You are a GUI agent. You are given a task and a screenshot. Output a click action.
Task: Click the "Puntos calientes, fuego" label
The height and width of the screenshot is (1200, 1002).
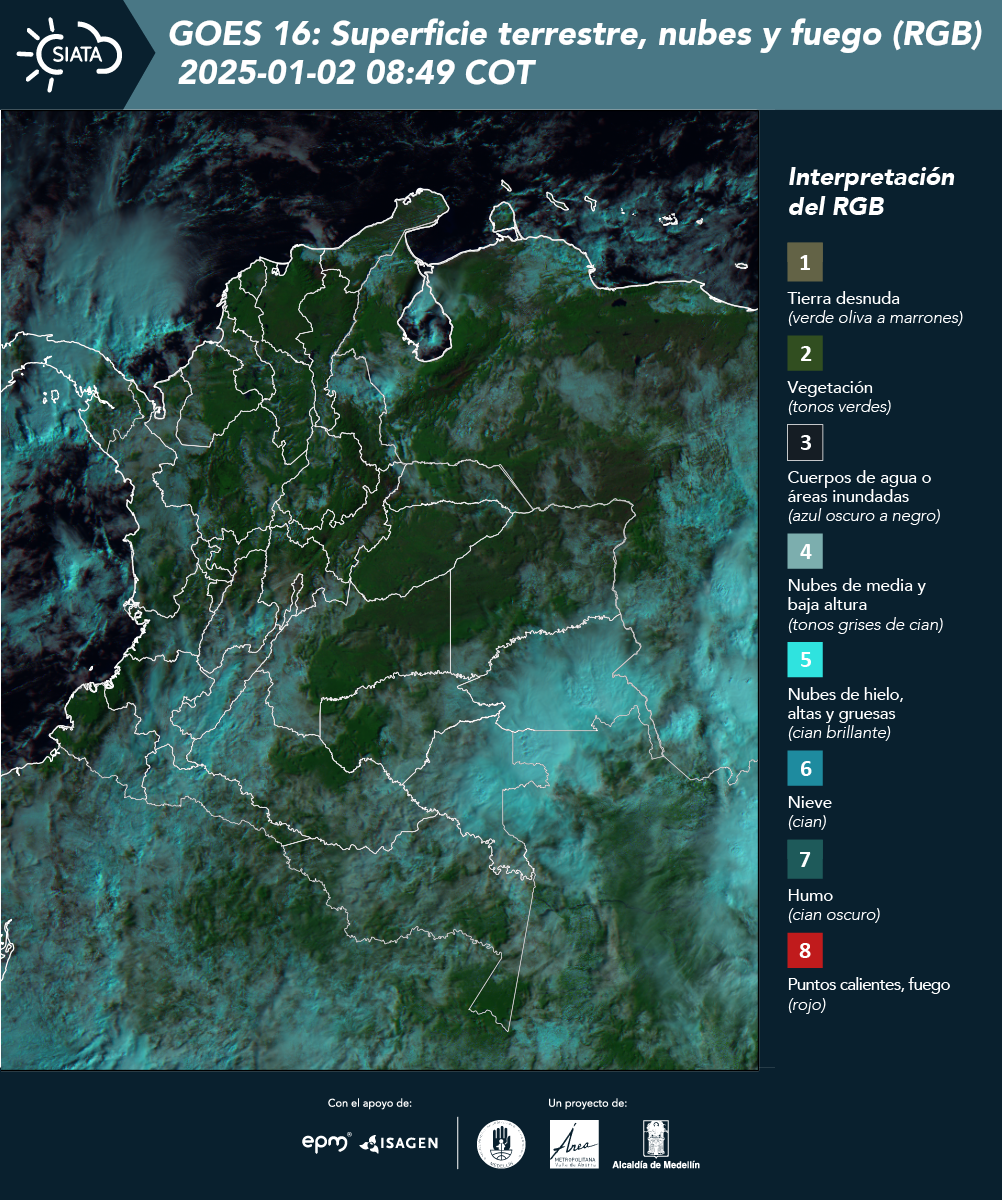point(869,985)
